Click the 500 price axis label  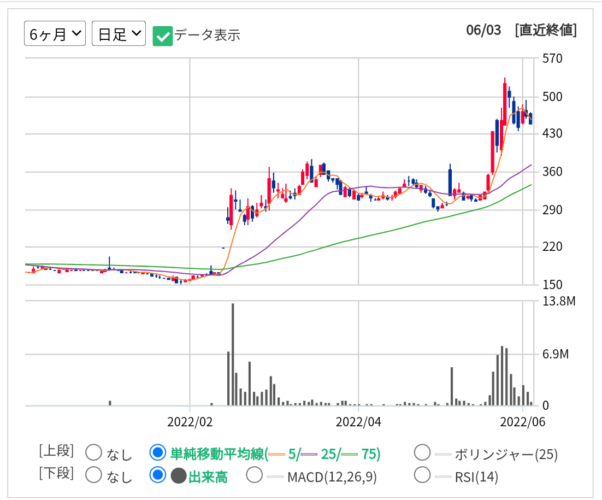coord(552,96)
